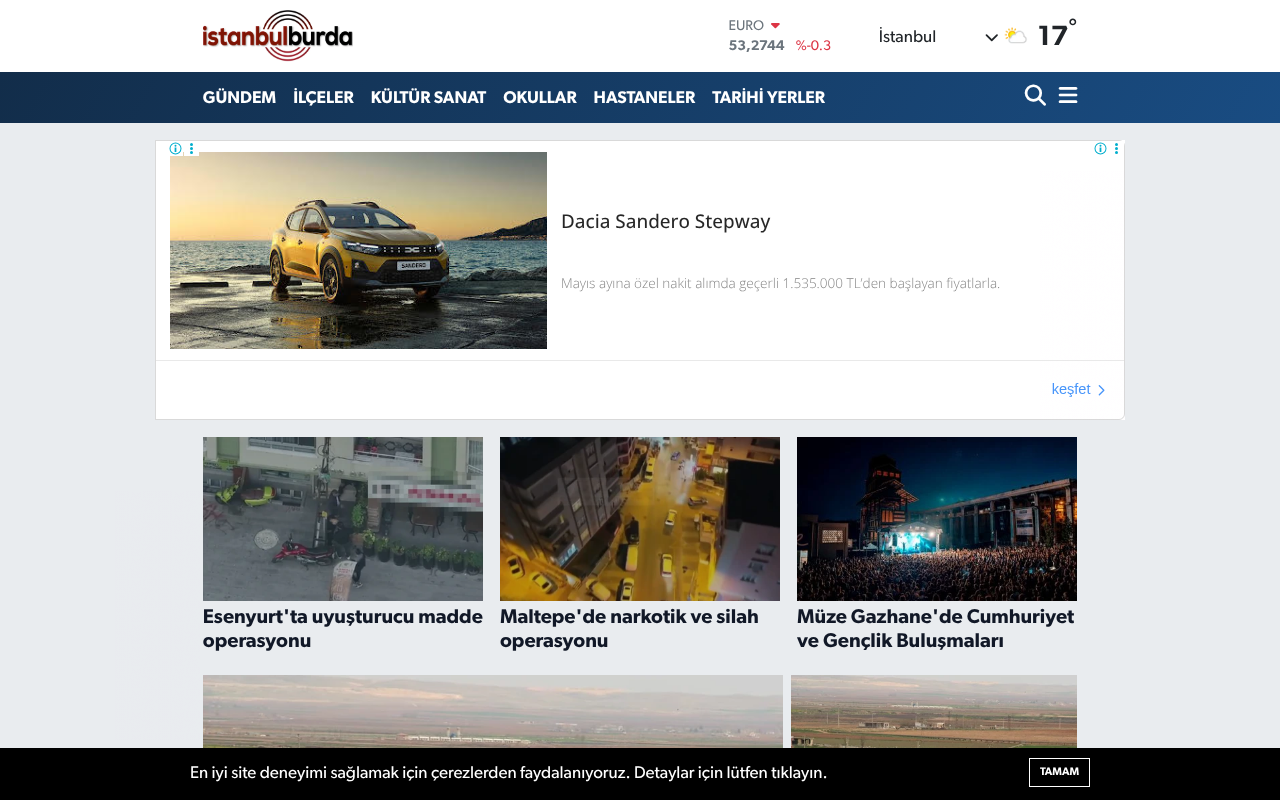Click the Mayıs ayına özel ad description
Viewport: 1280px width, 800px height.
coord(780,283)
